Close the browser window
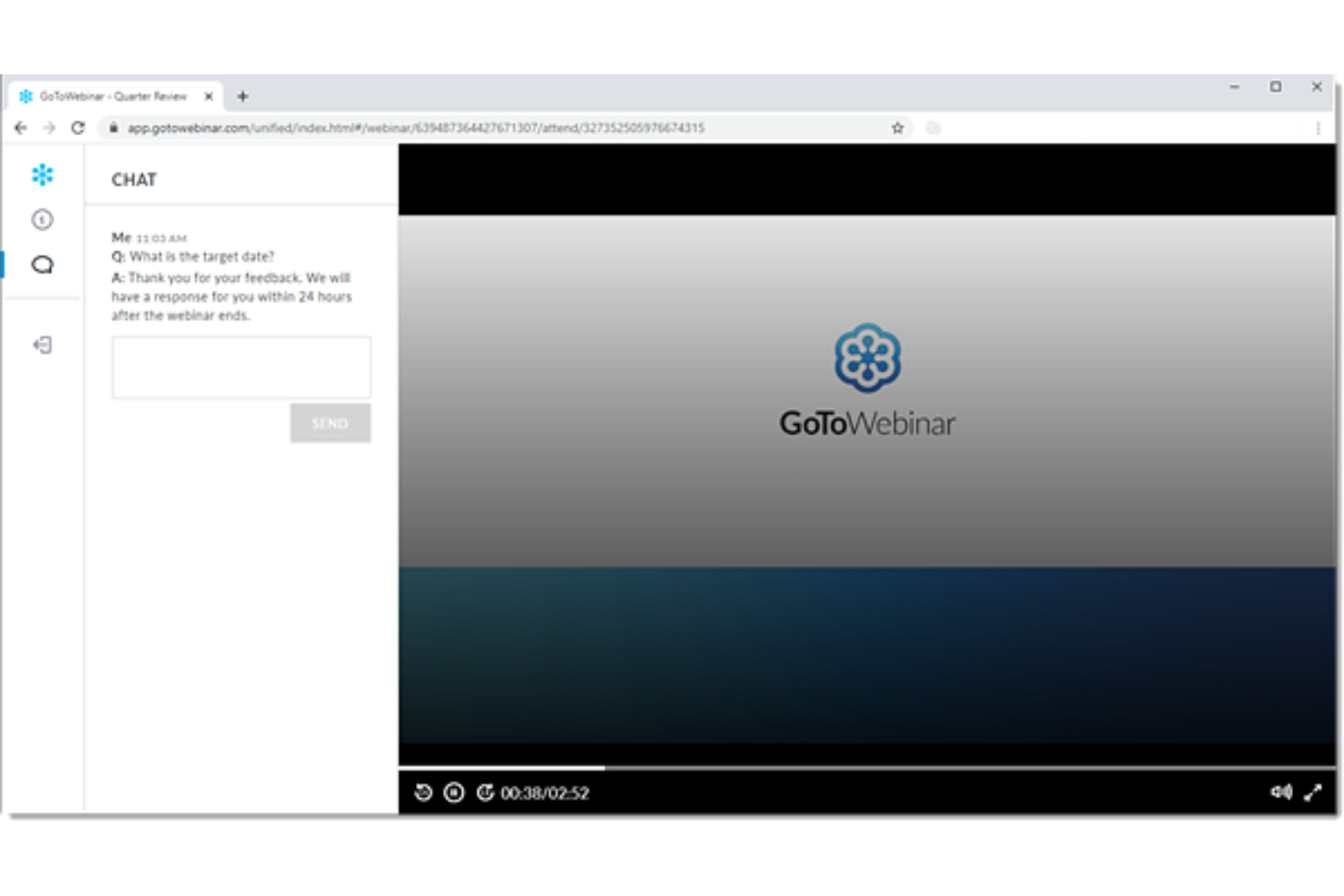The image size is (1344, 896). [x=1317, y=87]
